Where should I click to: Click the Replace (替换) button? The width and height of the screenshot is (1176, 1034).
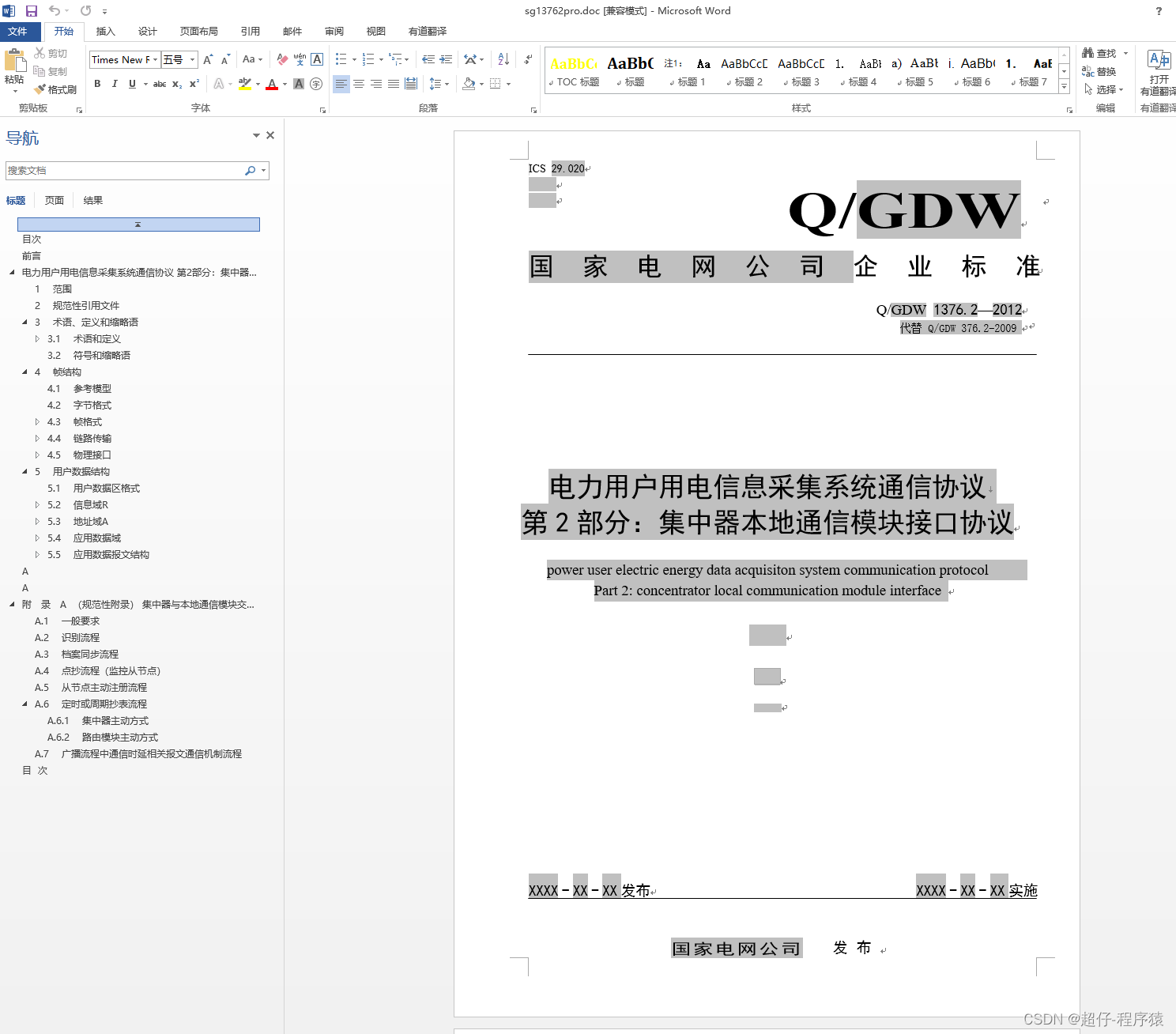(1099, 71)
